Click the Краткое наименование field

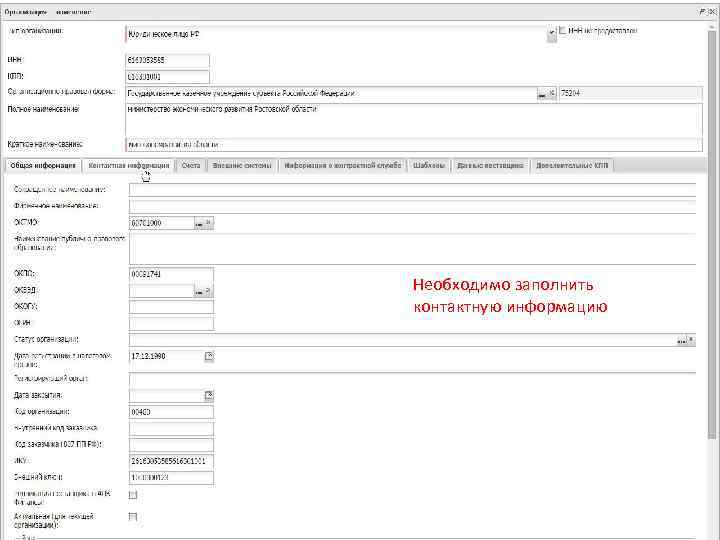coord(414,145)
